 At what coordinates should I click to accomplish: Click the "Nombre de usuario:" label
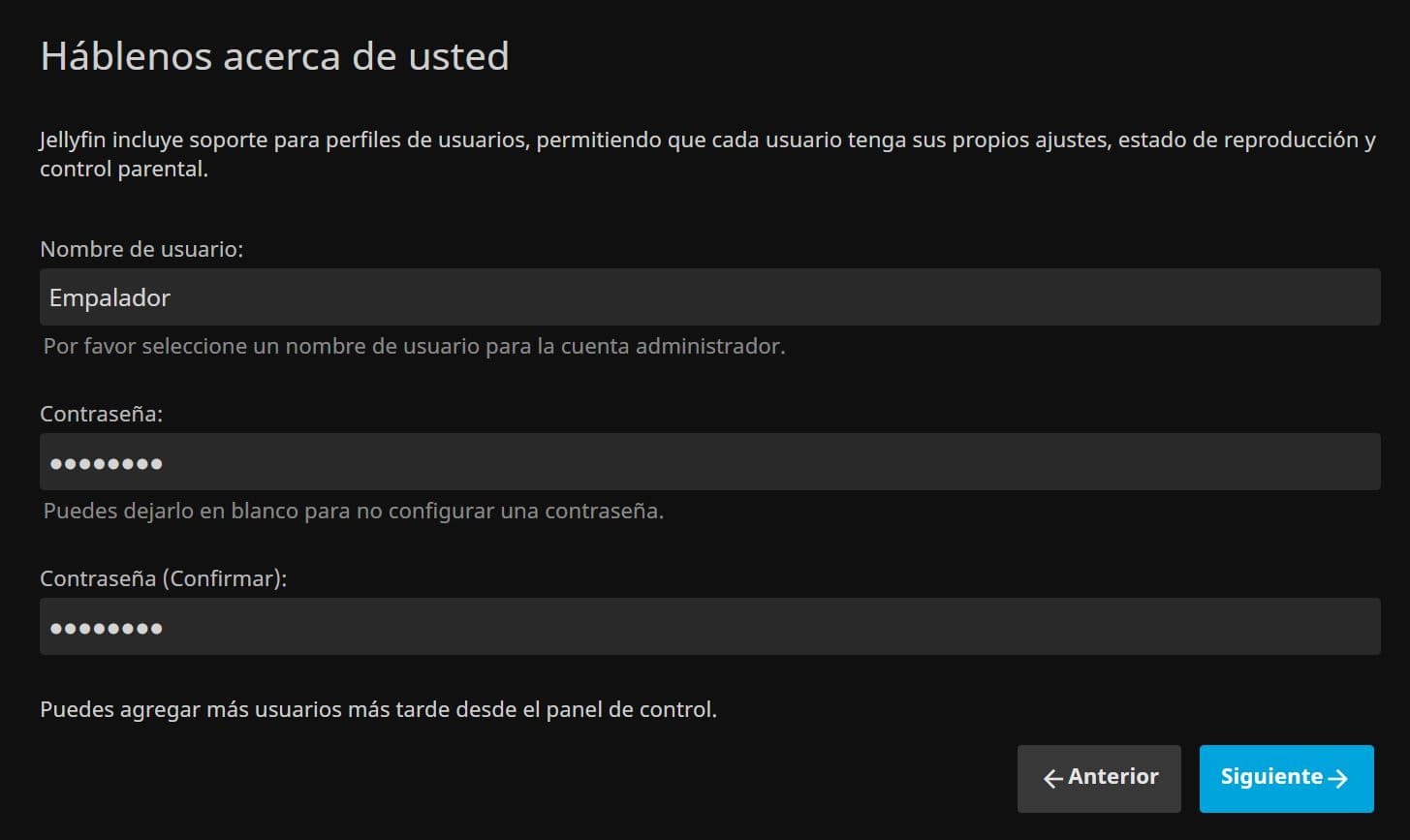(141, 249)
